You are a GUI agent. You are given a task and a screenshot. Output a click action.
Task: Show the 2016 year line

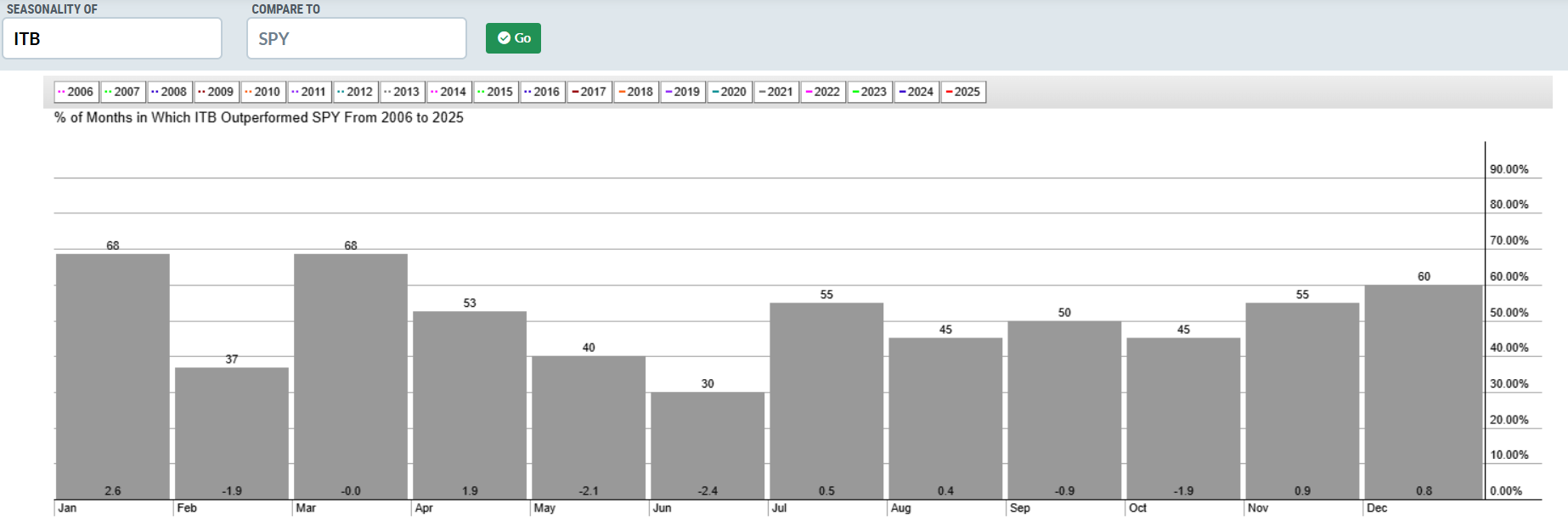[542, 92]
